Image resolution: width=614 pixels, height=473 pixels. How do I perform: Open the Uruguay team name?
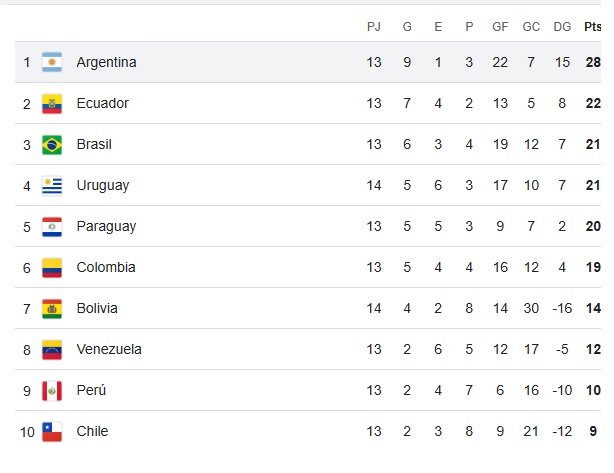102,185
